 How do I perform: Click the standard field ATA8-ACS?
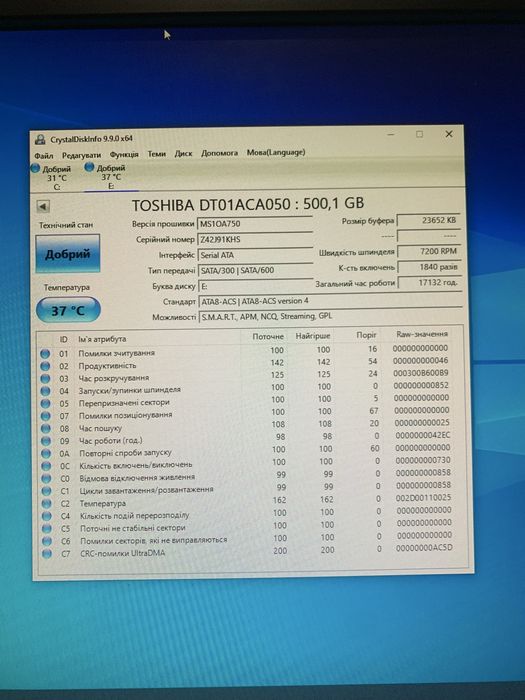pos(329,301)
